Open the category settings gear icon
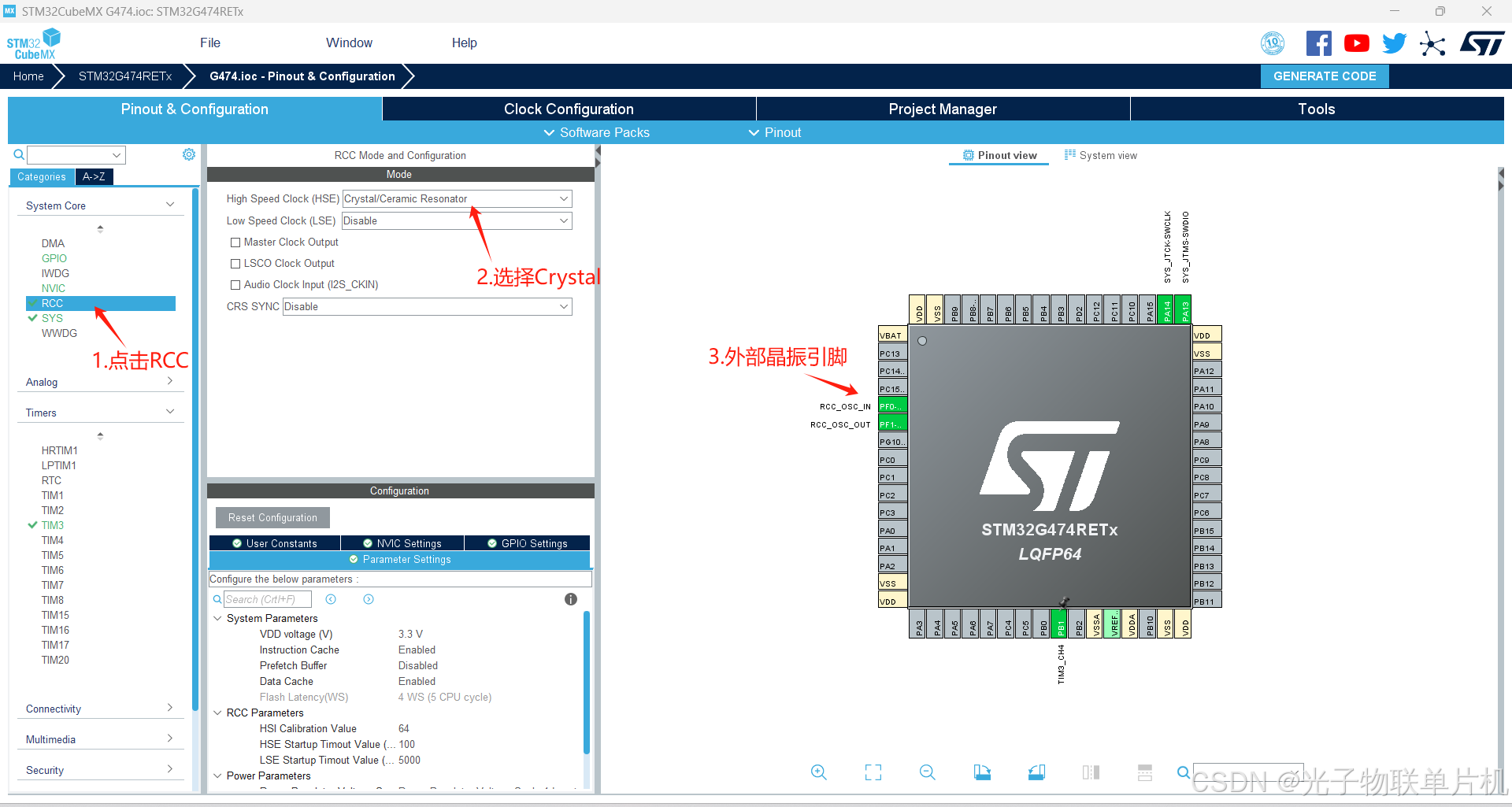The image size is (1512, 807). click(x=189, y=154)
